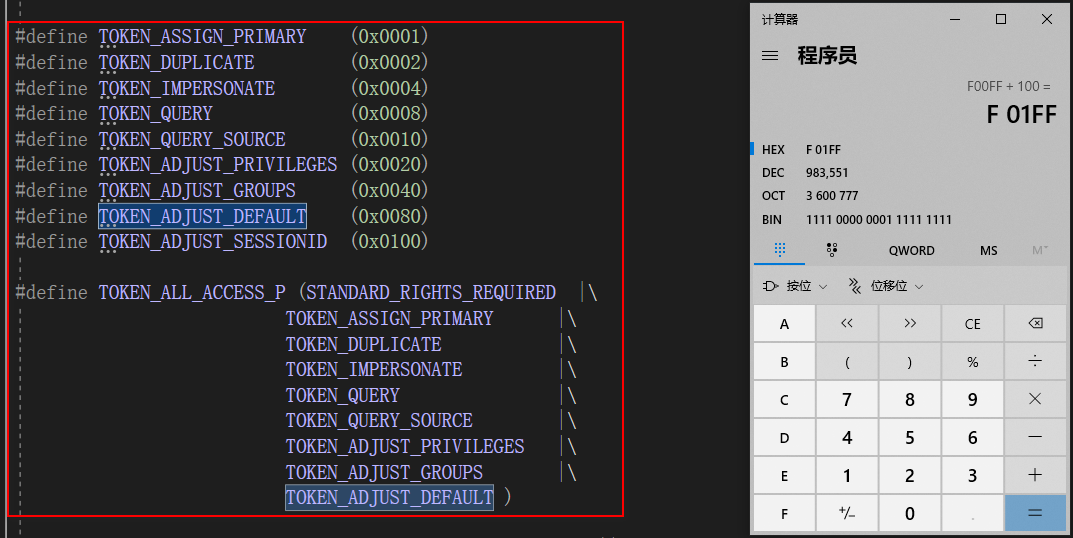Click TOKEN_ADJUST_GROUPS inside the macro body

point(384,473)
